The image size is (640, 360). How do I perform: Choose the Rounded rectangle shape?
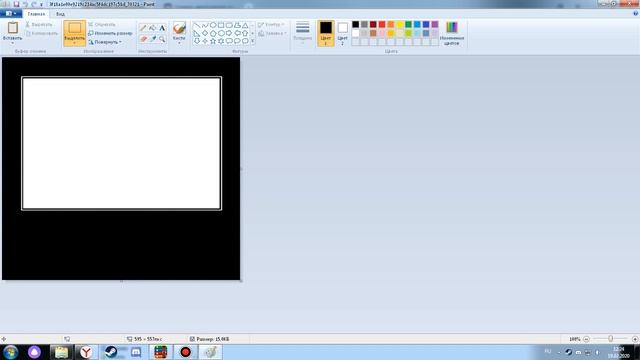(229, 25)
